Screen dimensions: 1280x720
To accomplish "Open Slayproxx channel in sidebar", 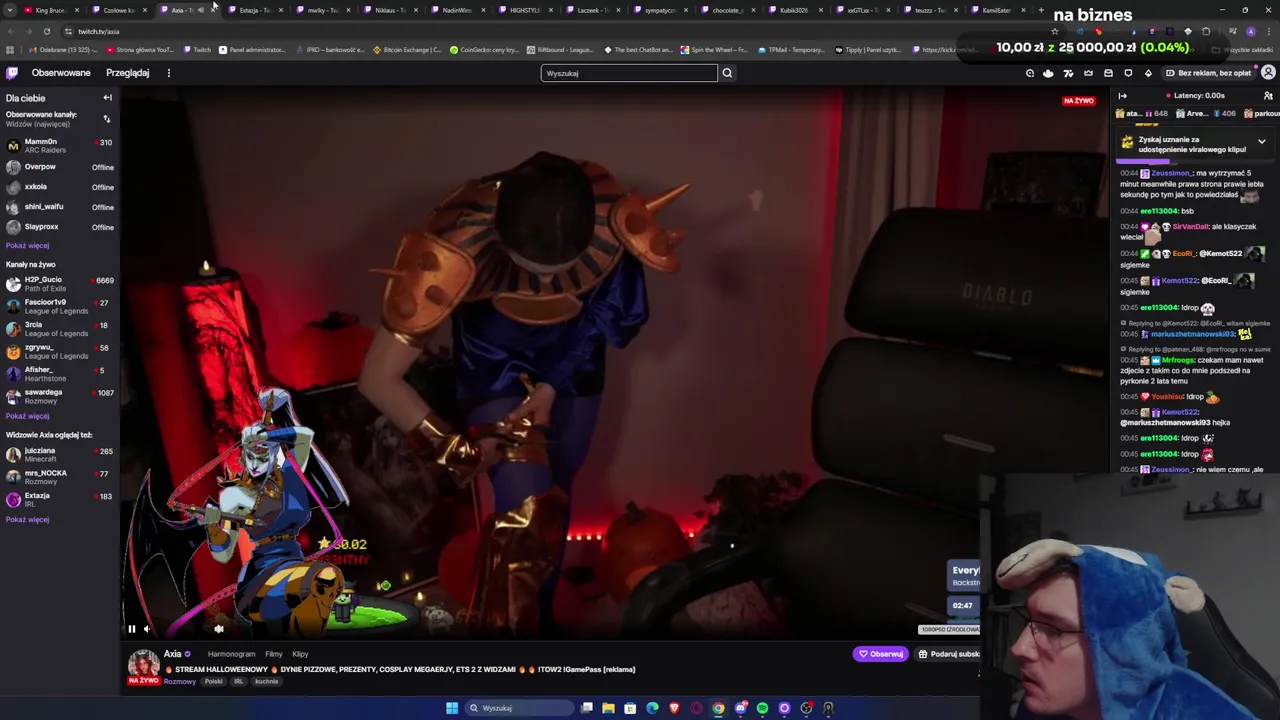I will (60, 227).
